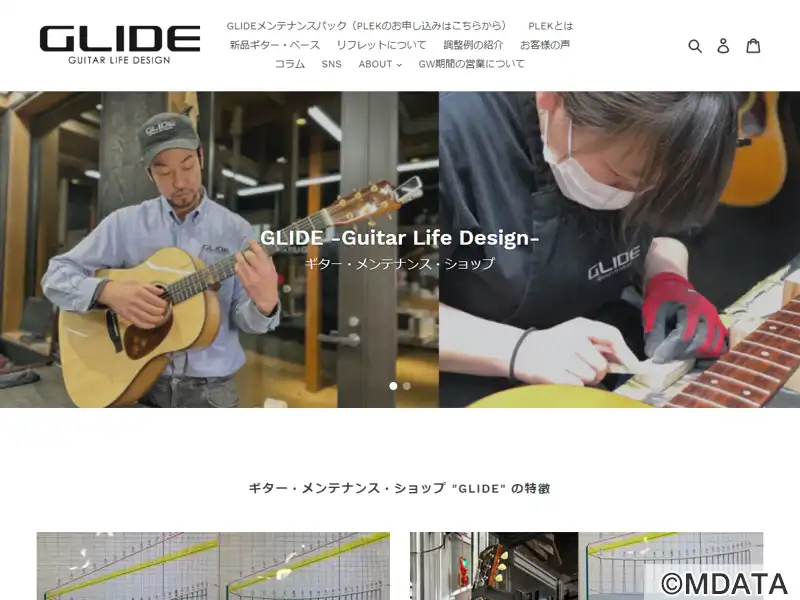Open お客様の声 page
This screenshot has width=800, height=600.
click(545, 45)
